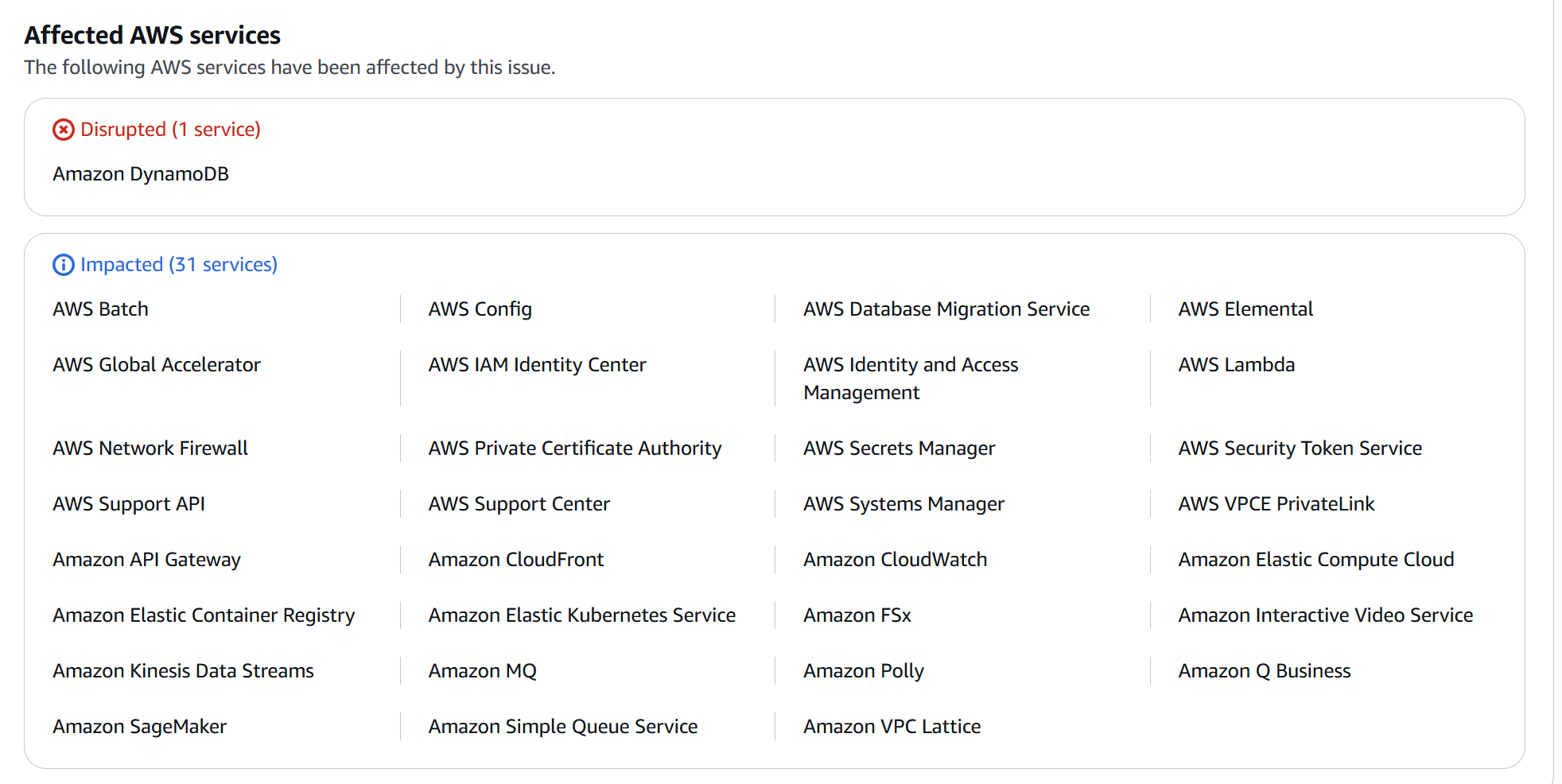Click AWS Security Token Service

[1300, 448]
